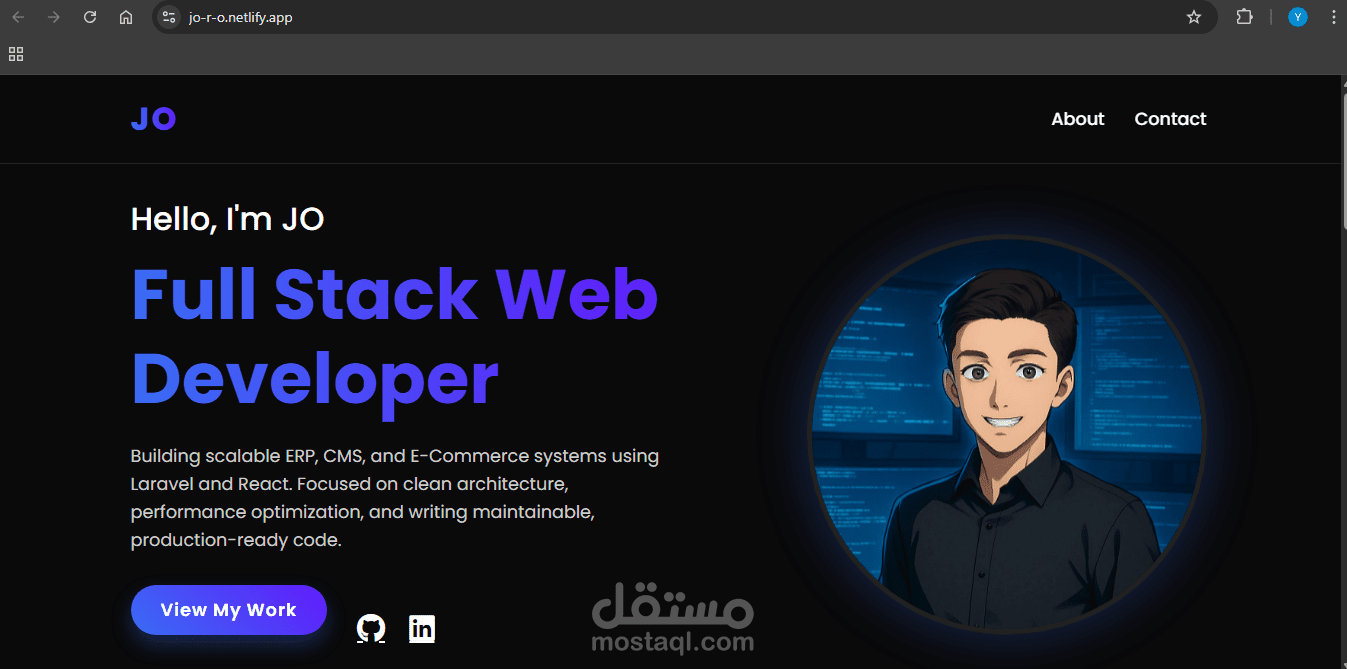1347x669 pixels.
Task: Open the tab groups grid icon
Action: 15,53
